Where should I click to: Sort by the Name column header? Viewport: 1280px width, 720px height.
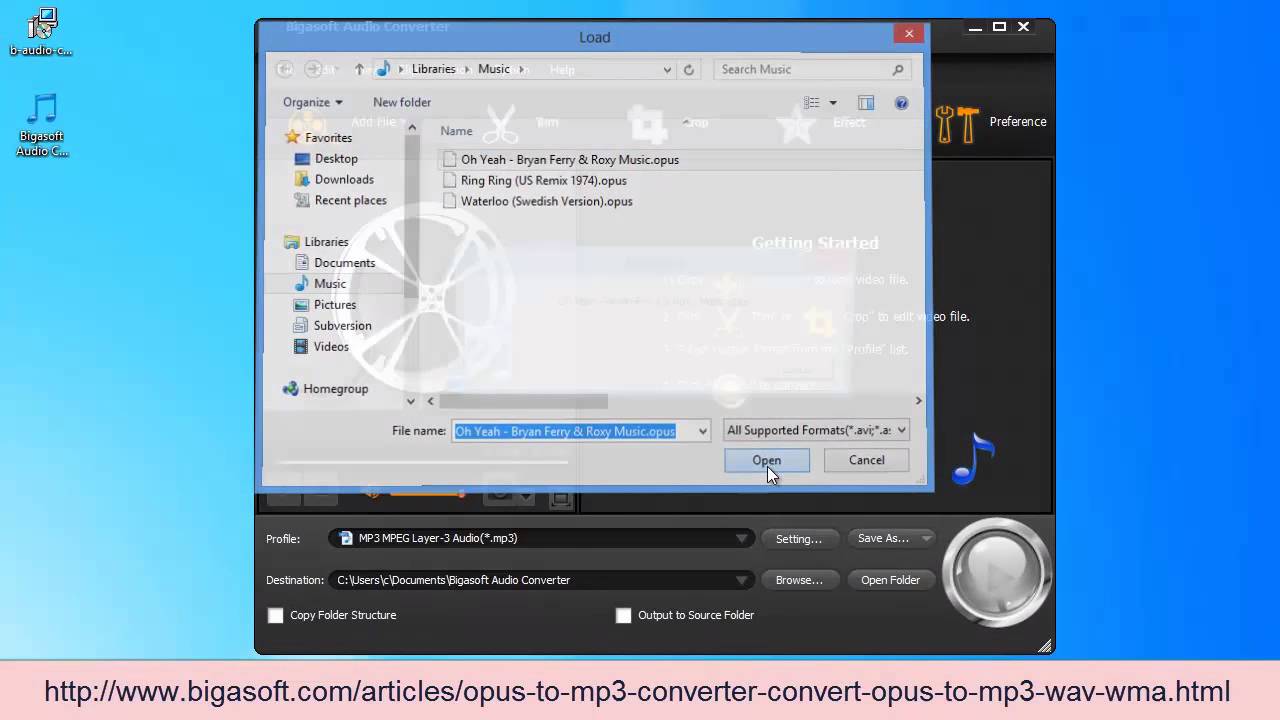coord(456,131)
